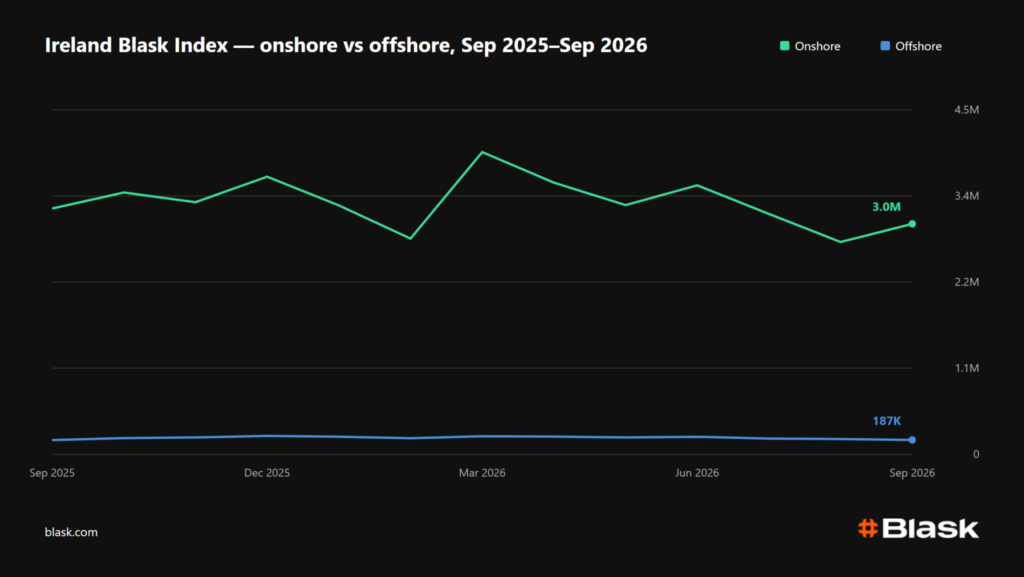
Task: Click the Onshore legend label
Action: pos(818,46)
